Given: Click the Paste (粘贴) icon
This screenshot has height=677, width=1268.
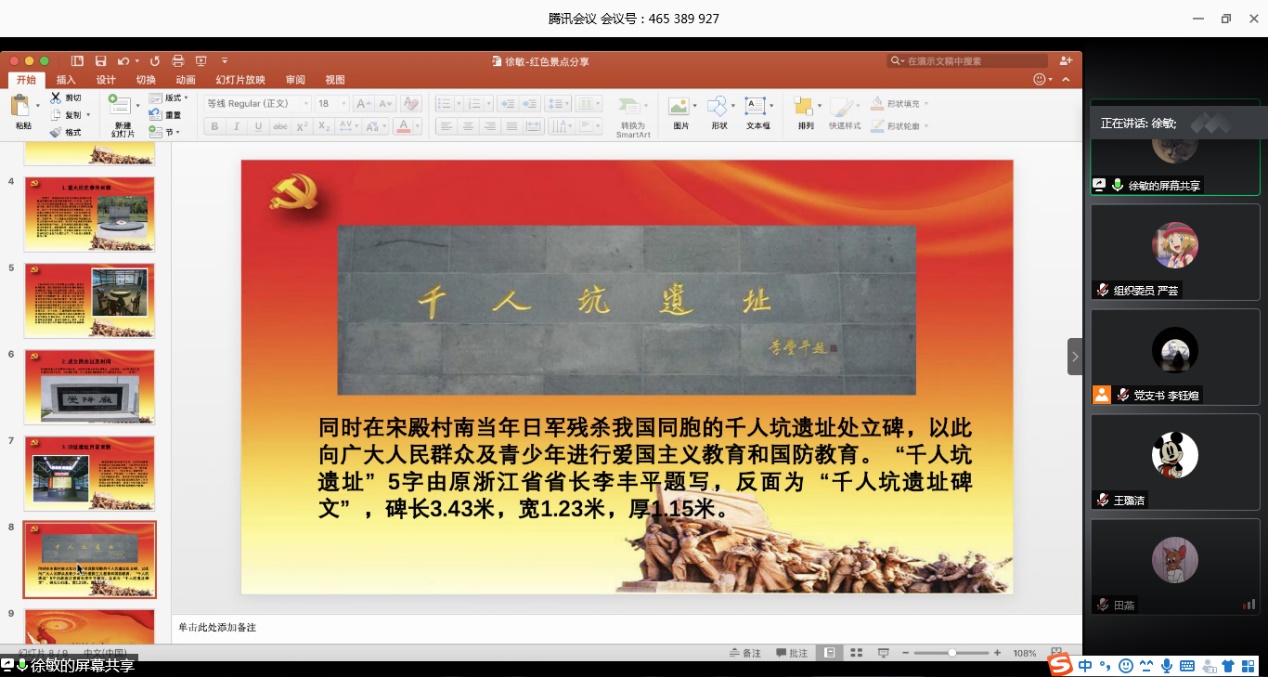Looking at the screenshot, I should point(22,106).
